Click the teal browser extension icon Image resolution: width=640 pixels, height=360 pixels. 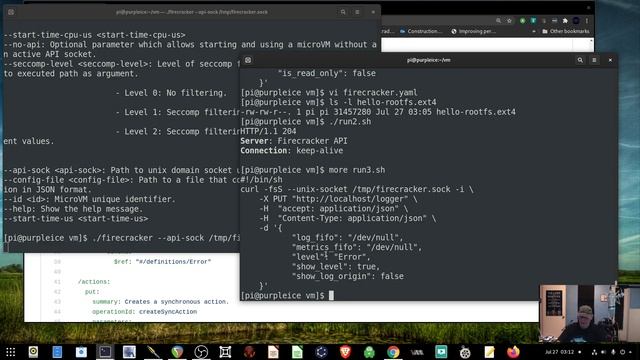(x=533, y=20)
